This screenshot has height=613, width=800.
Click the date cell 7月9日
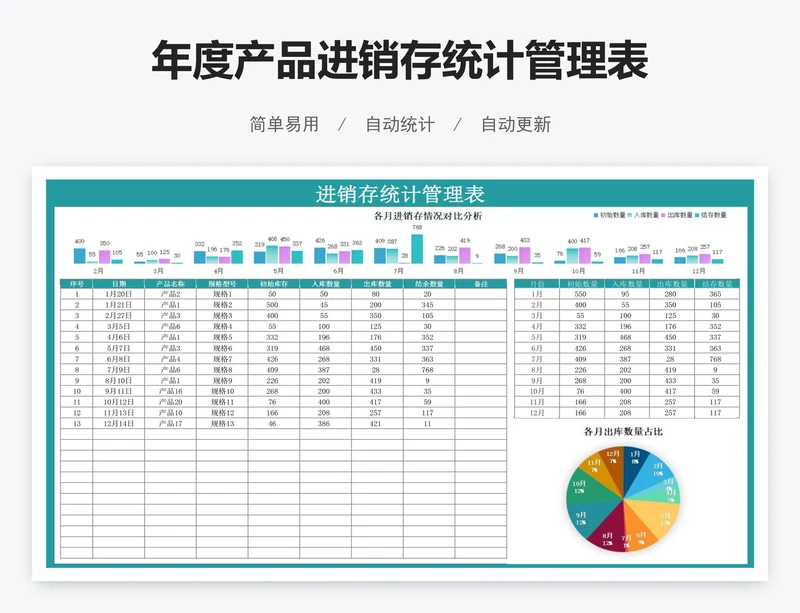coord(118,370)
